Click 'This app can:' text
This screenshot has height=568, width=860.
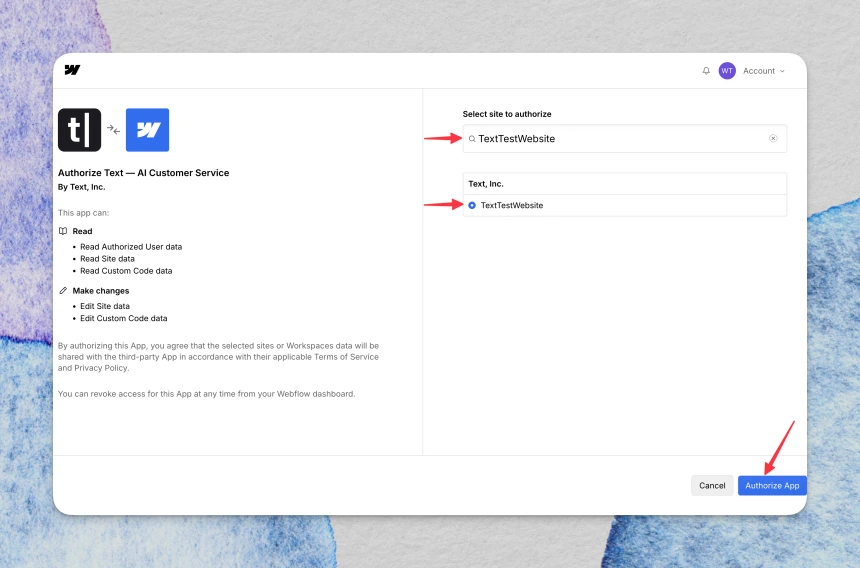tap(83, 213)
